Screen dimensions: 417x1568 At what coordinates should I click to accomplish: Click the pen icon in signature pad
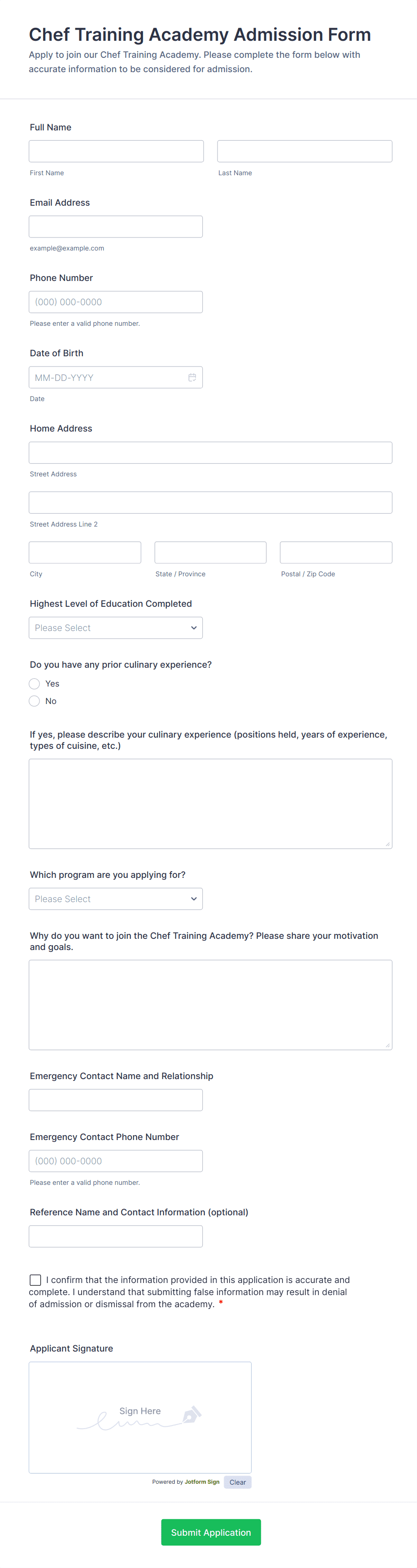[192, 1415]
